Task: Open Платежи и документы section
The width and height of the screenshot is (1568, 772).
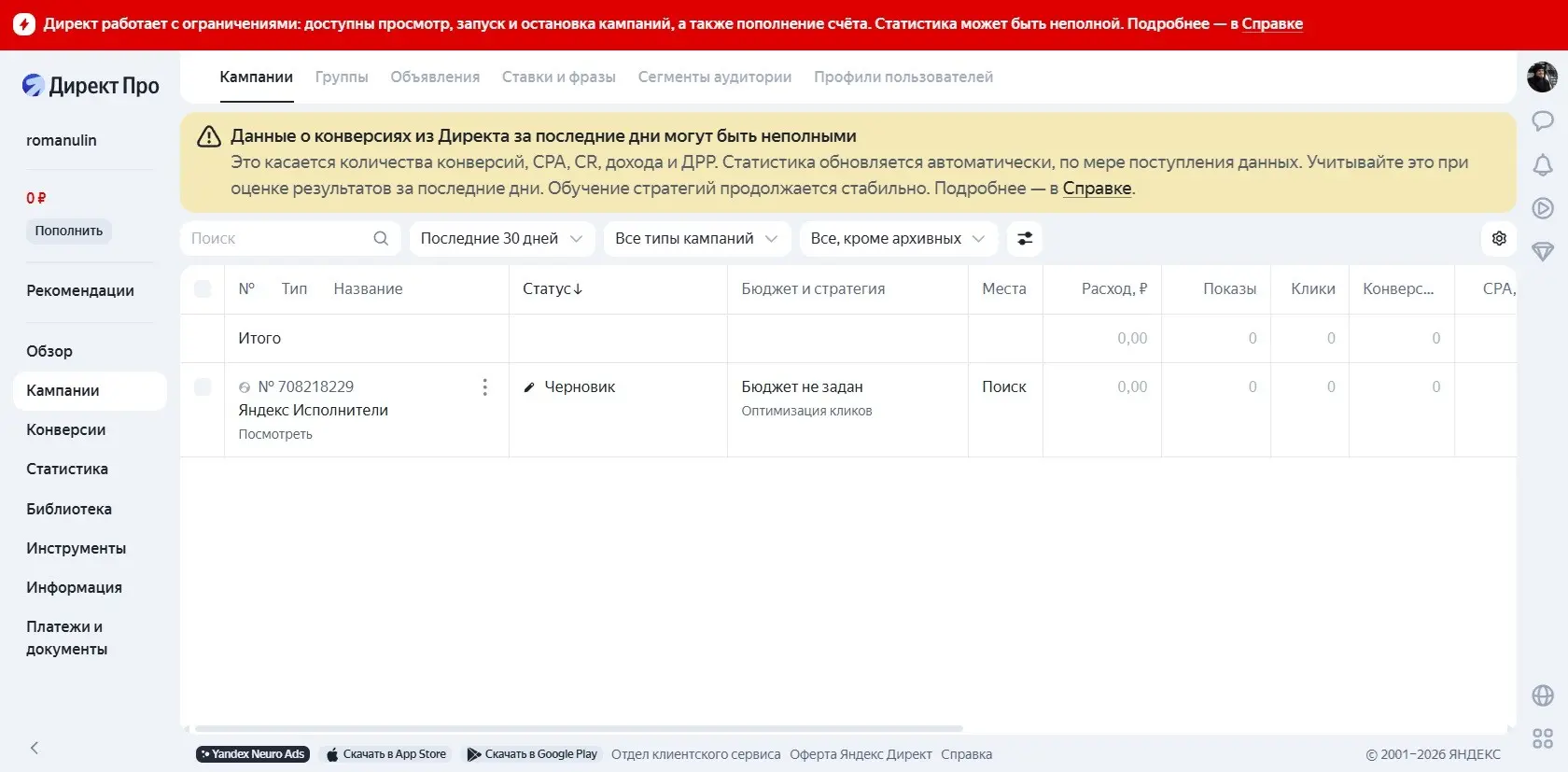Action: [x=67, y=638]
